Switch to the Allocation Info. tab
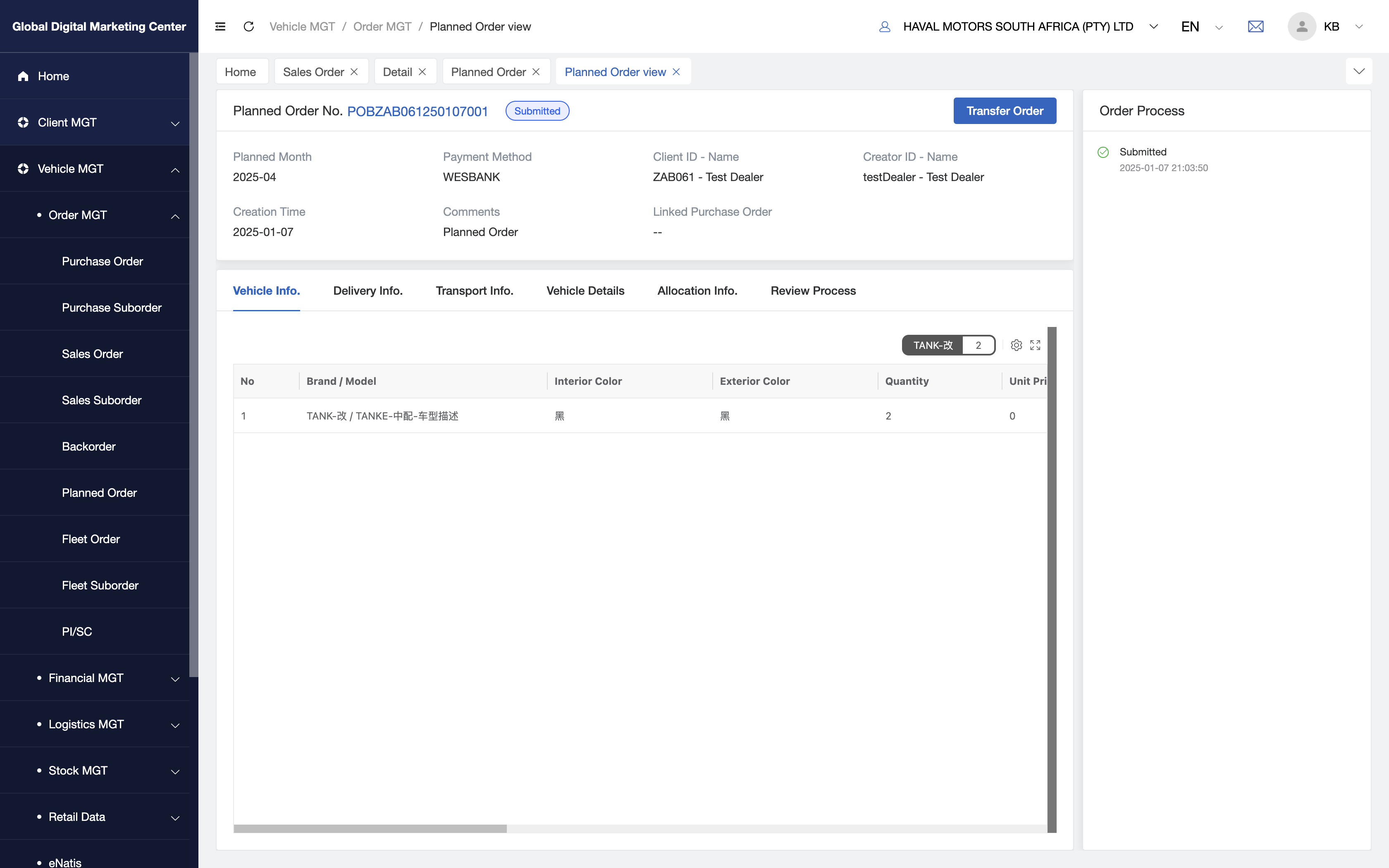This screenshot has width=1389, height=868. (x=697, y=291)
